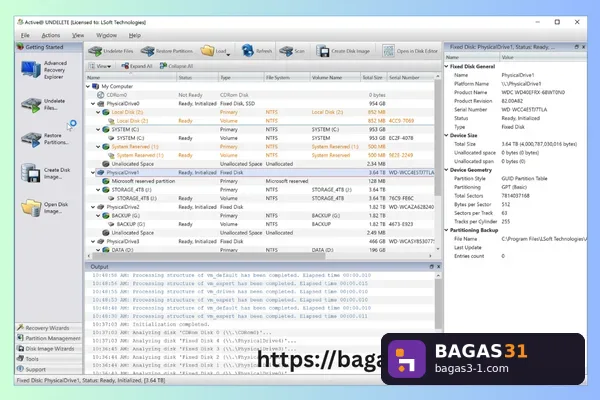Open Advanced Recovery Explorer in the sidebar
The width and height of the screenshot is (600, 400).
[45, 70]
